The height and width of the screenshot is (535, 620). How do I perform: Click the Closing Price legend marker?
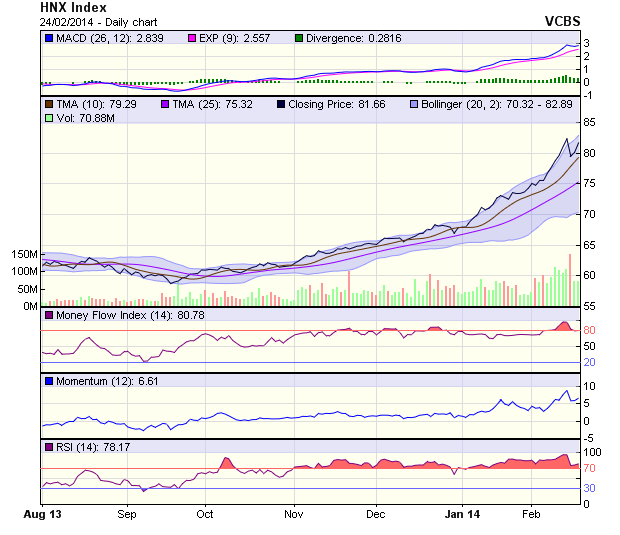(x=281, y=103)
